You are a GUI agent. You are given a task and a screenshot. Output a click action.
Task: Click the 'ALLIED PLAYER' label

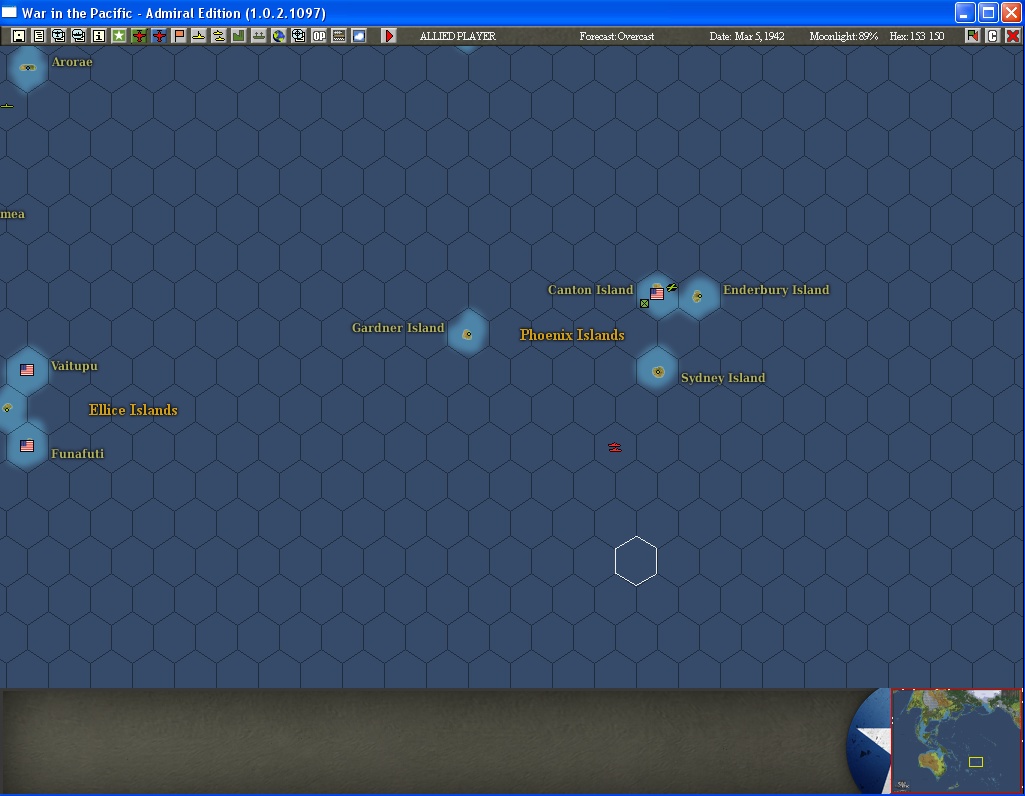458,36
